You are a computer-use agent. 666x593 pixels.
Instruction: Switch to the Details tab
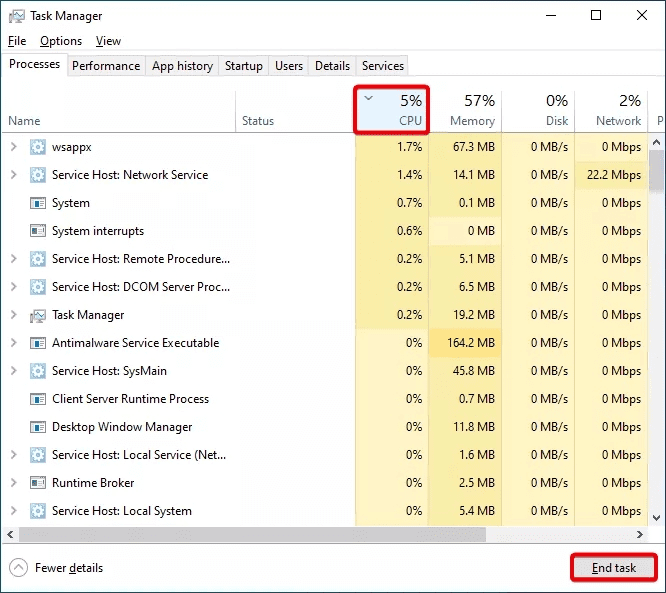pyautogui.click(x=332, y=66)
